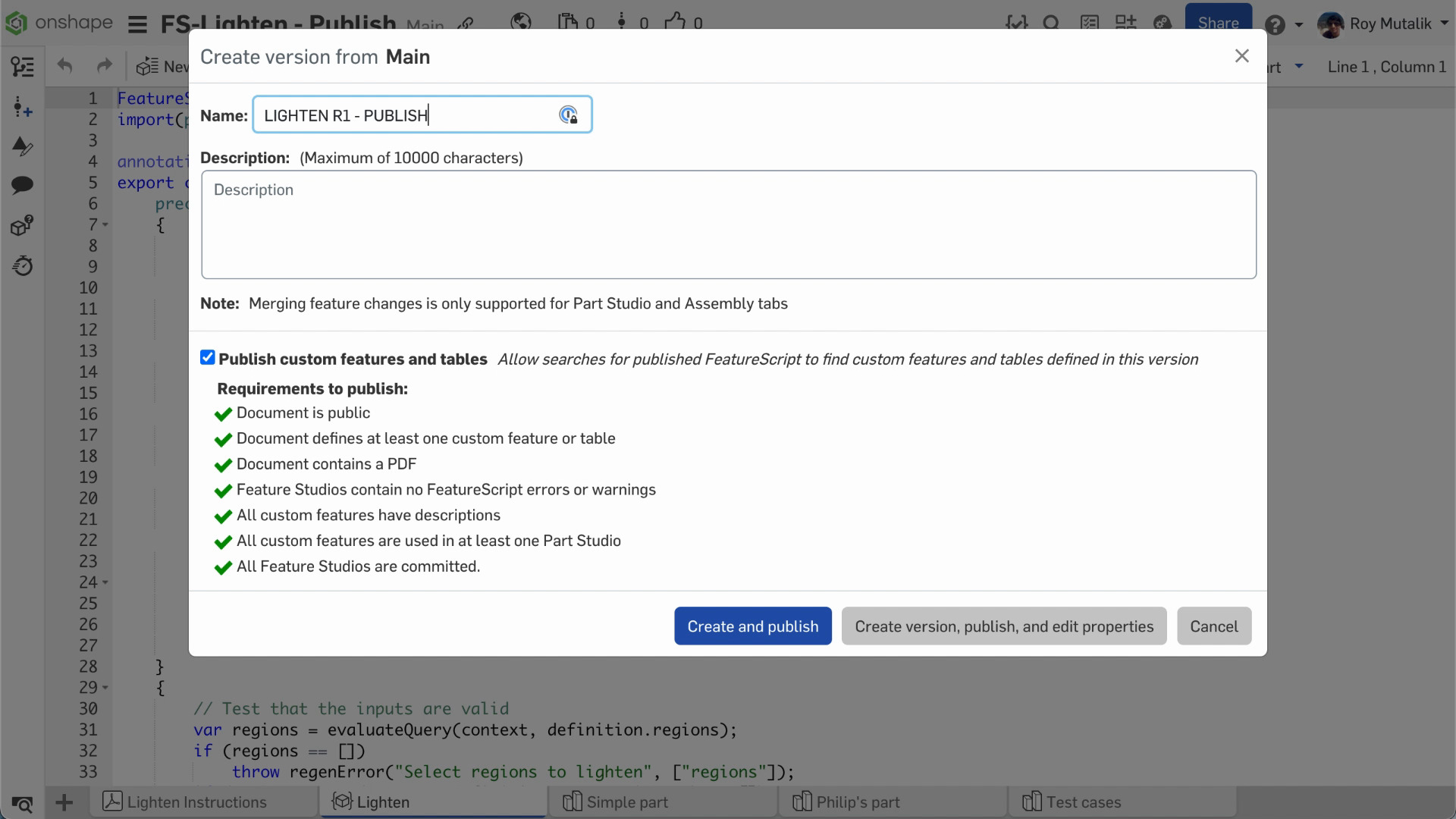
Task: Click Cancel in the version dialog
Action: 1213,626
